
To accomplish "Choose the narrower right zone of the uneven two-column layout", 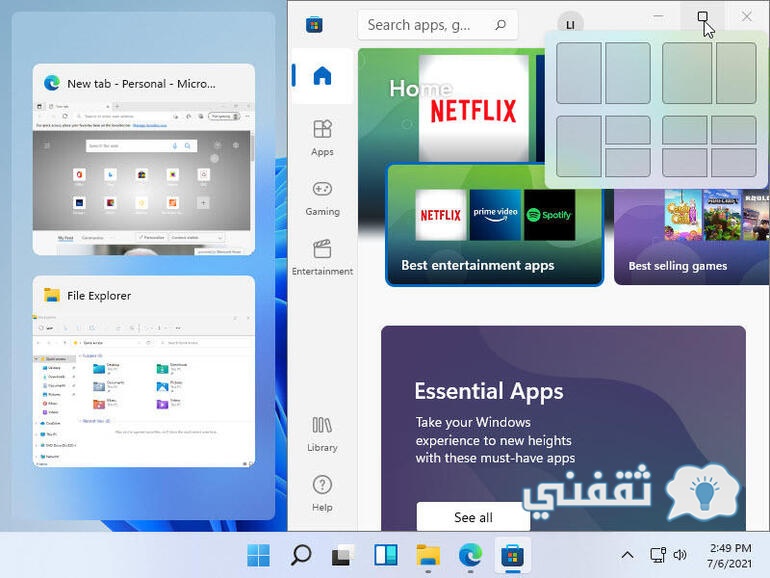I will (x=736, y=73).
